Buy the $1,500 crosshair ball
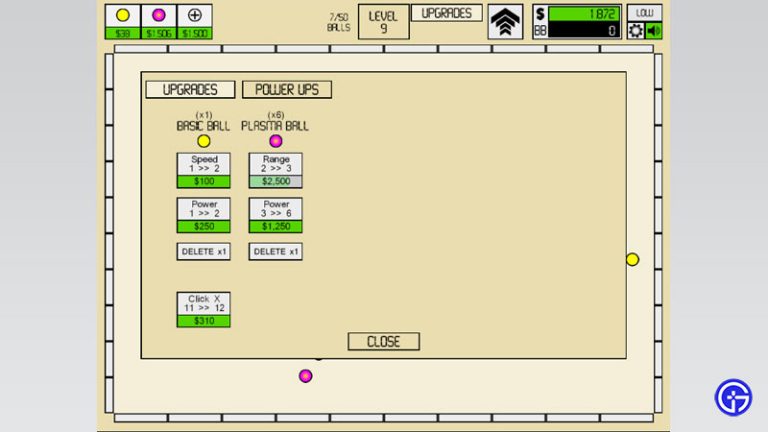The height and width of the screenshot is (432, 768). click(x=195, y=21)
